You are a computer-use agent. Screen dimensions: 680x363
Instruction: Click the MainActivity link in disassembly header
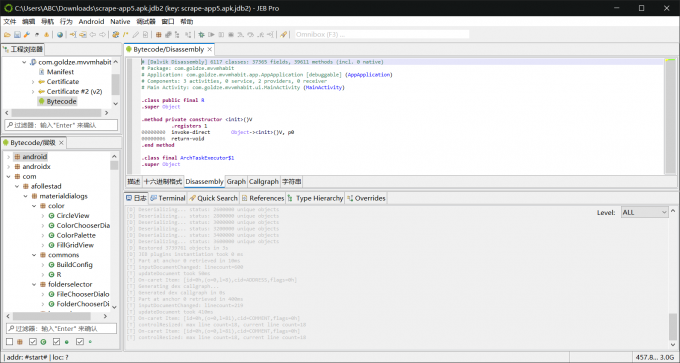coord(324,88)
